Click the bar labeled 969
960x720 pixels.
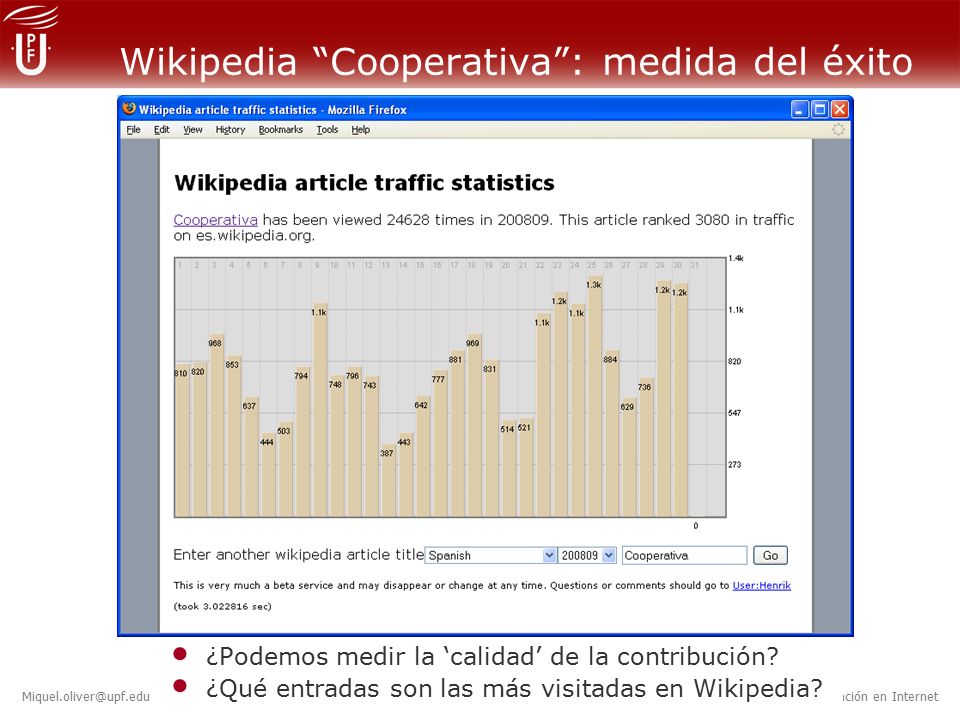[x=473, y=426]
